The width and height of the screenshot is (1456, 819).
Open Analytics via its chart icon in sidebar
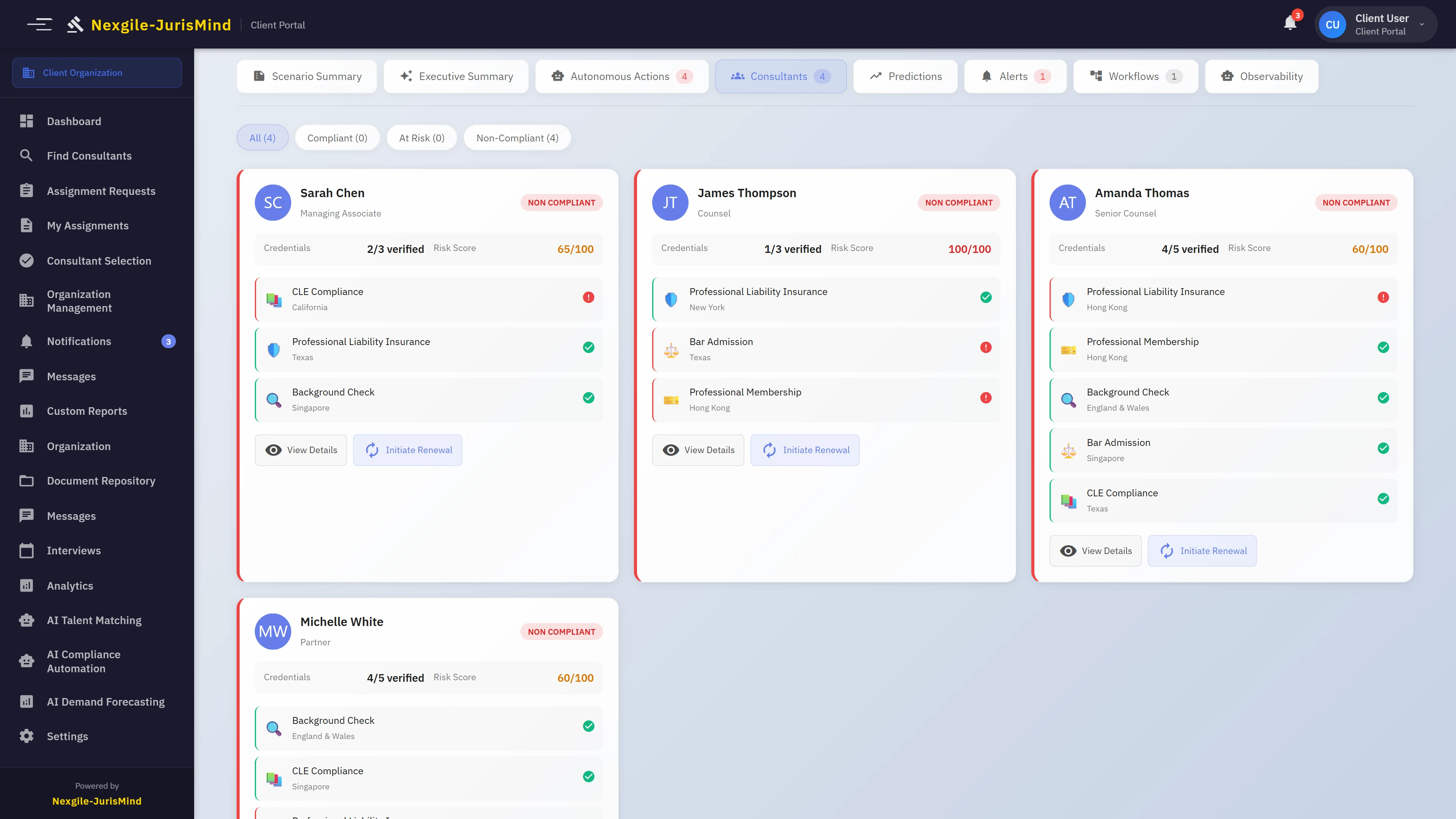click(27, 585)
